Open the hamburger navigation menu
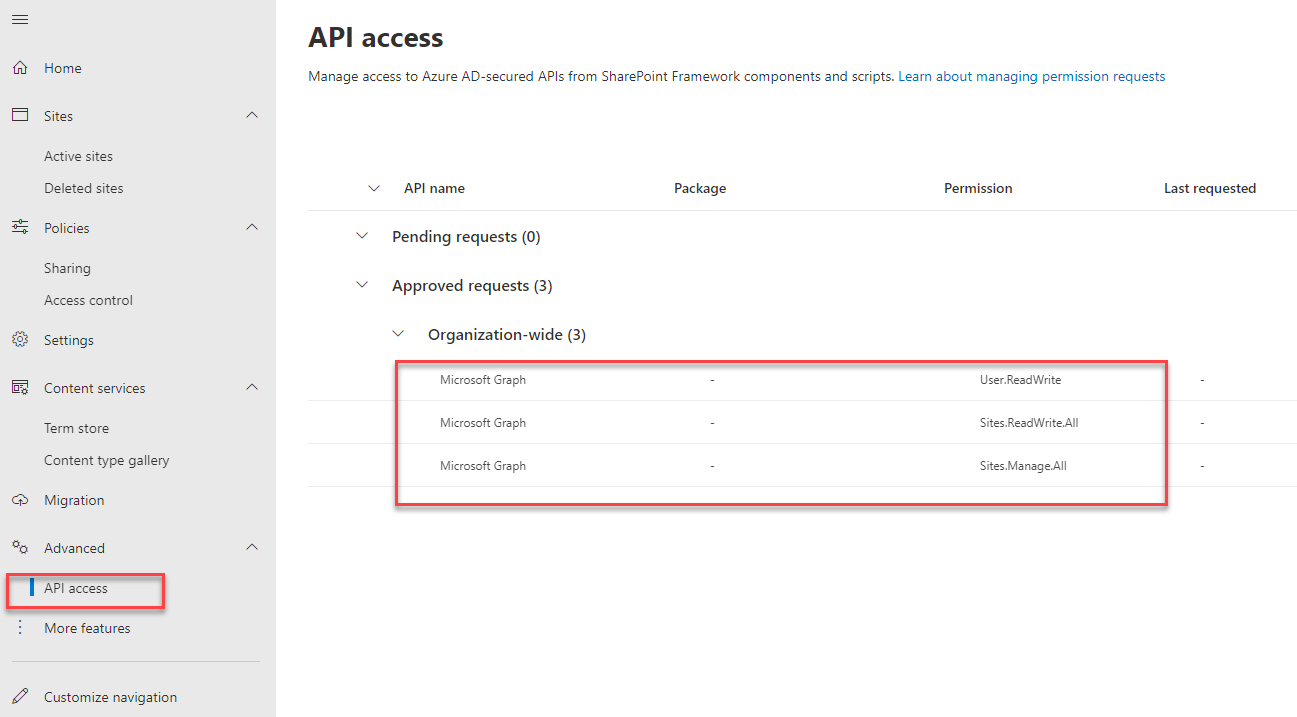Image resolution: width=1297 pixels, height=717 pixels. tap(19, 19)
